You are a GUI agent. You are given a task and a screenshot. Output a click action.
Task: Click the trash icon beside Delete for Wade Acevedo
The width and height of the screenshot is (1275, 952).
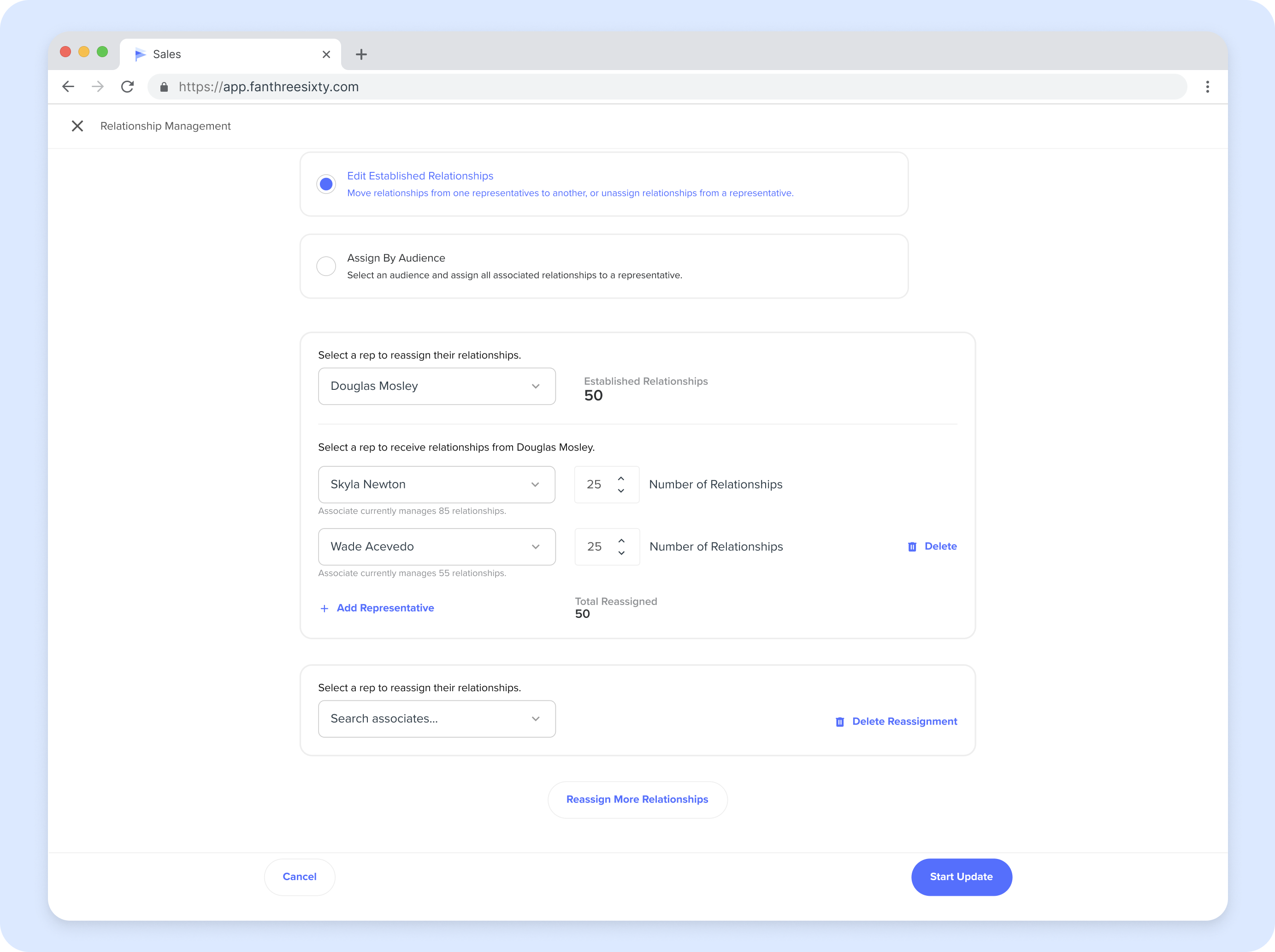tap(912, 547)
